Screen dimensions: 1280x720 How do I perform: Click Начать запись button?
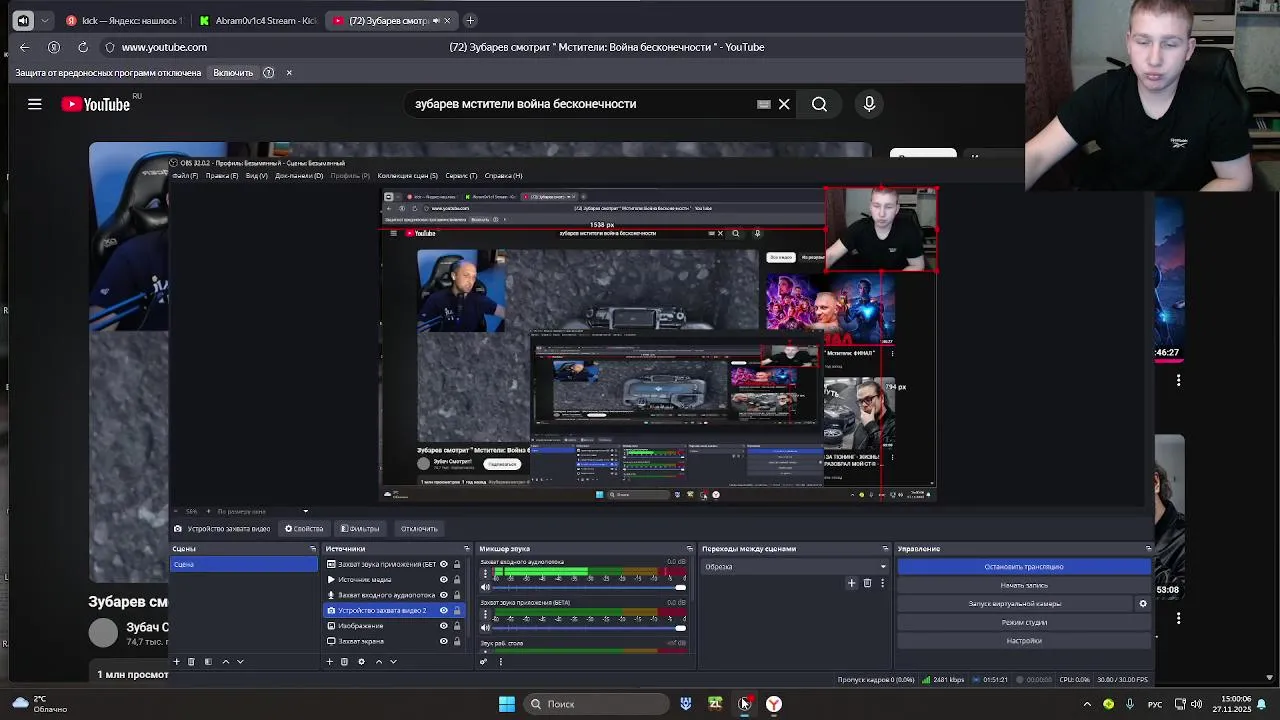[1024, 585]
